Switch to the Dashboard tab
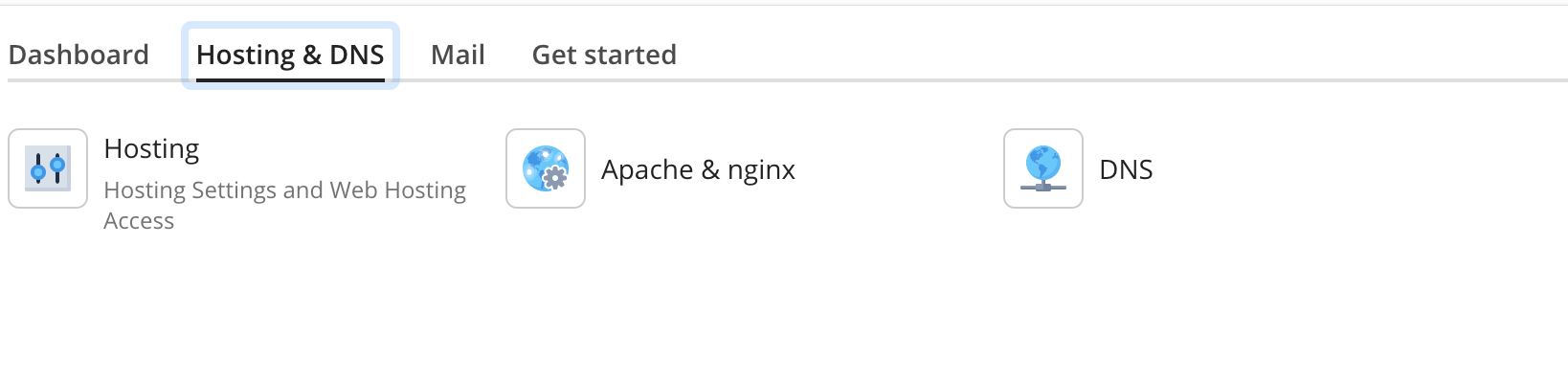 tap(78, 55)
